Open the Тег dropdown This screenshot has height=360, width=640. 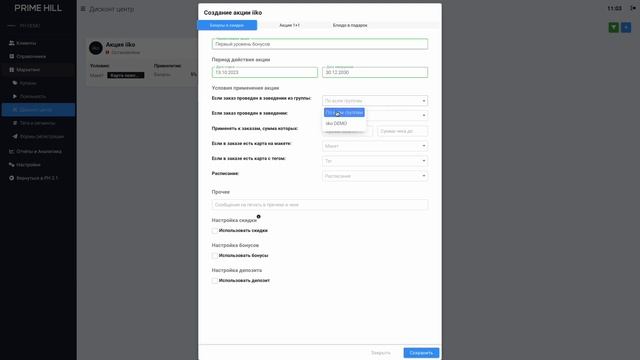[x=375, y=161]
